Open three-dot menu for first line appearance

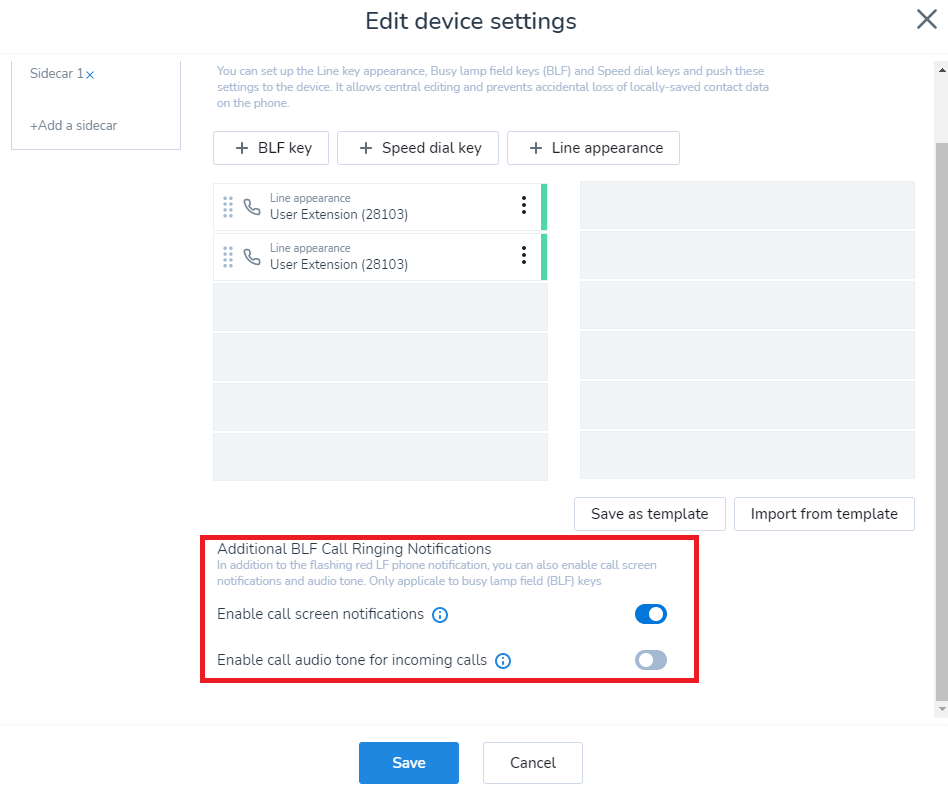click(x=523, y=206)
